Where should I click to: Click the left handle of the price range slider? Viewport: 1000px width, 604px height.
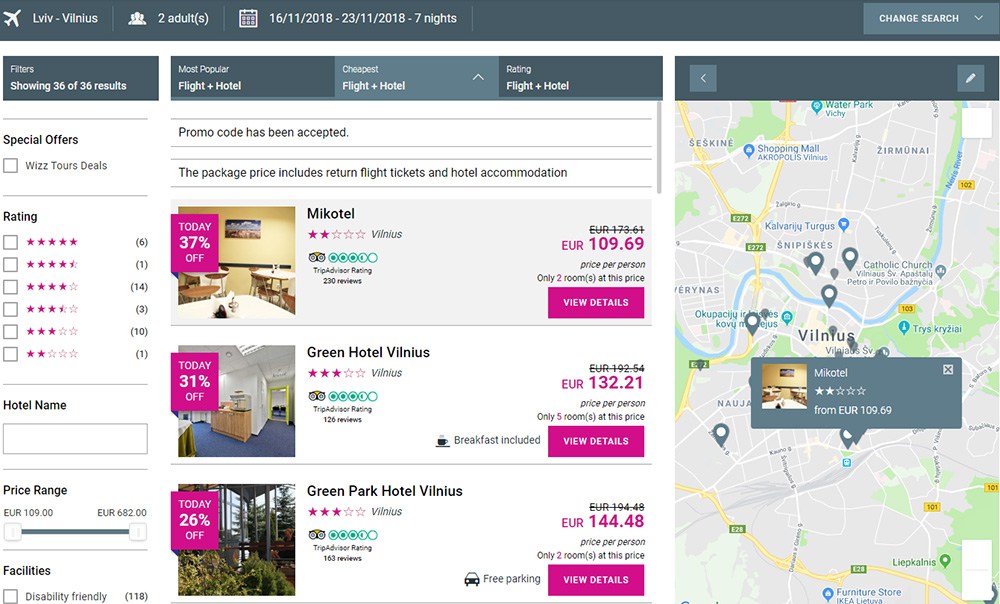tap(13, 532)
